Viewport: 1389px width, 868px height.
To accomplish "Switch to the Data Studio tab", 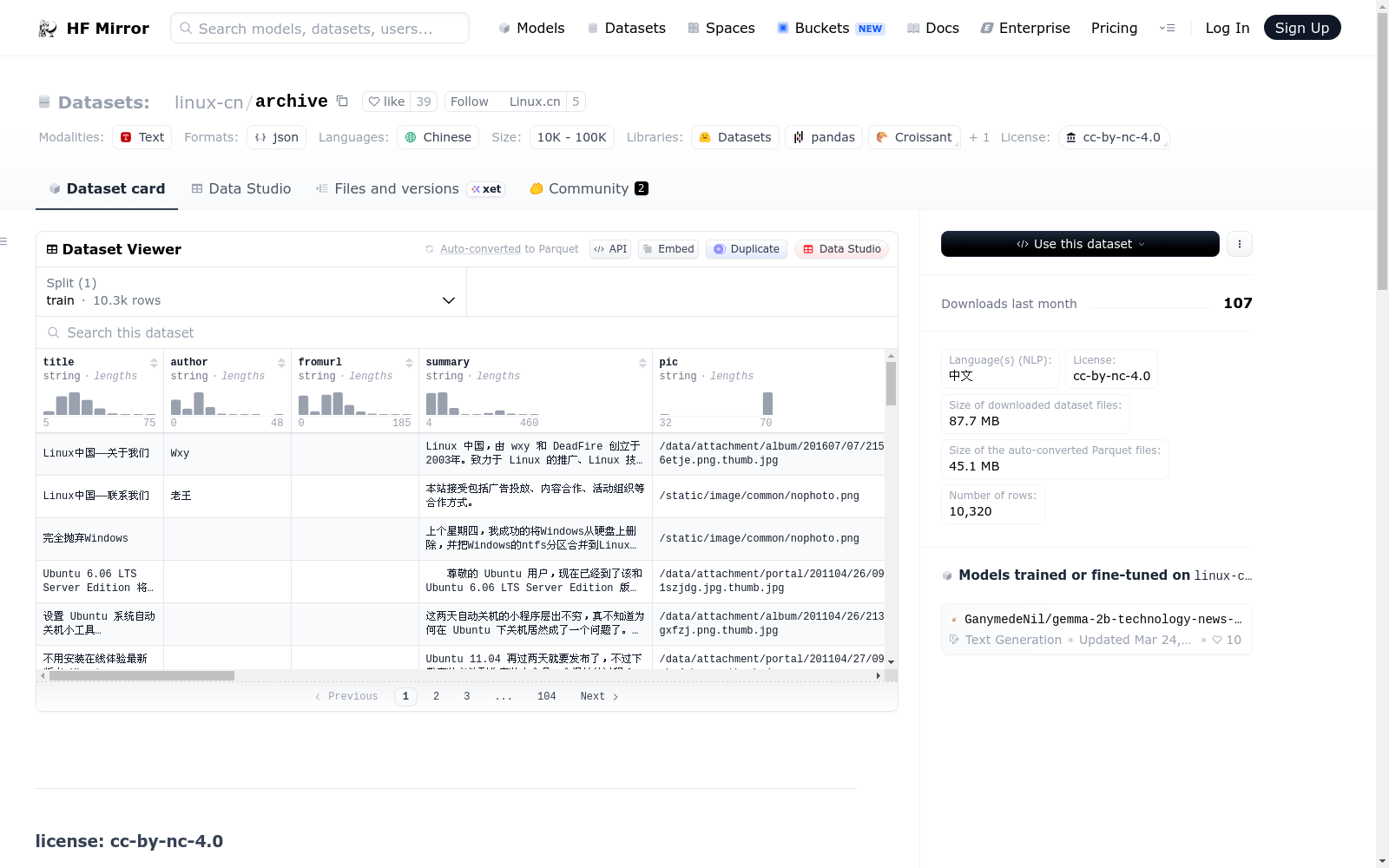I will coord(241,188).
